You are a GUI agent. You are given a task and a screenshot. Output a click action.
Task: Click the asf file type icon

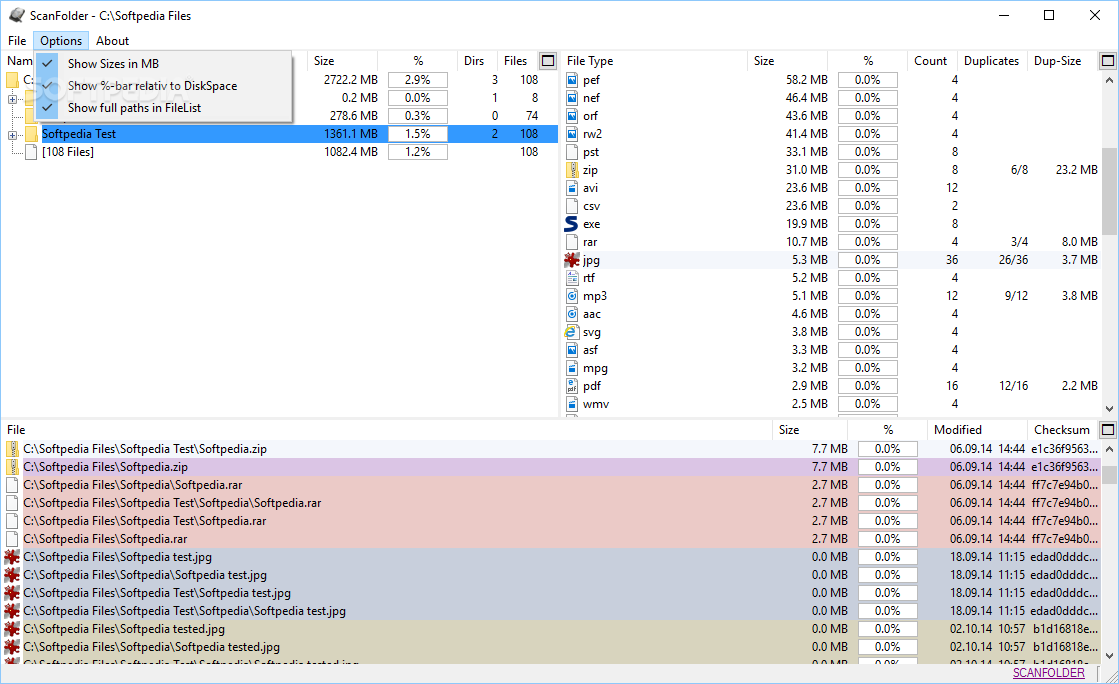572,350
